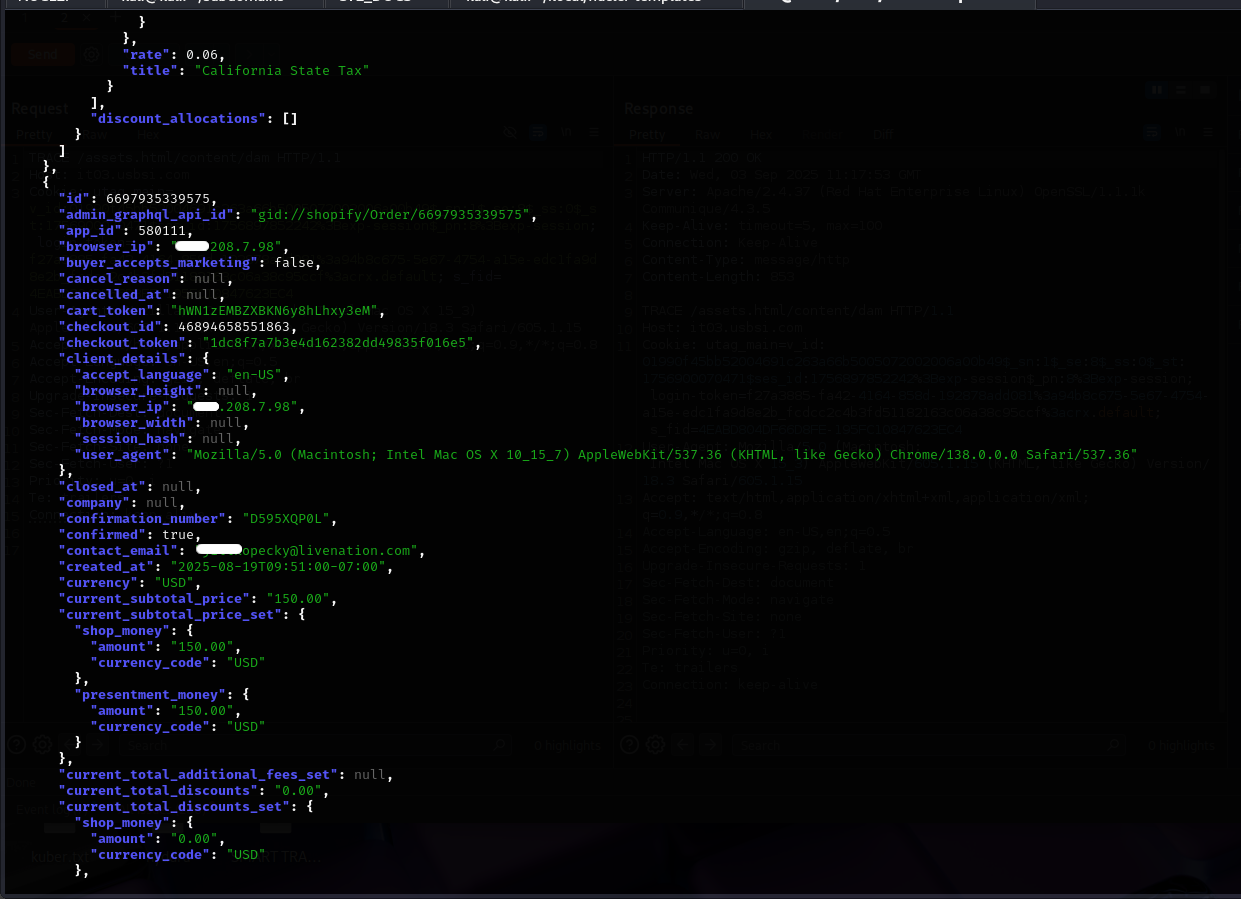
Task: Go to previous match under Response editor
Action: click(685, 745)
